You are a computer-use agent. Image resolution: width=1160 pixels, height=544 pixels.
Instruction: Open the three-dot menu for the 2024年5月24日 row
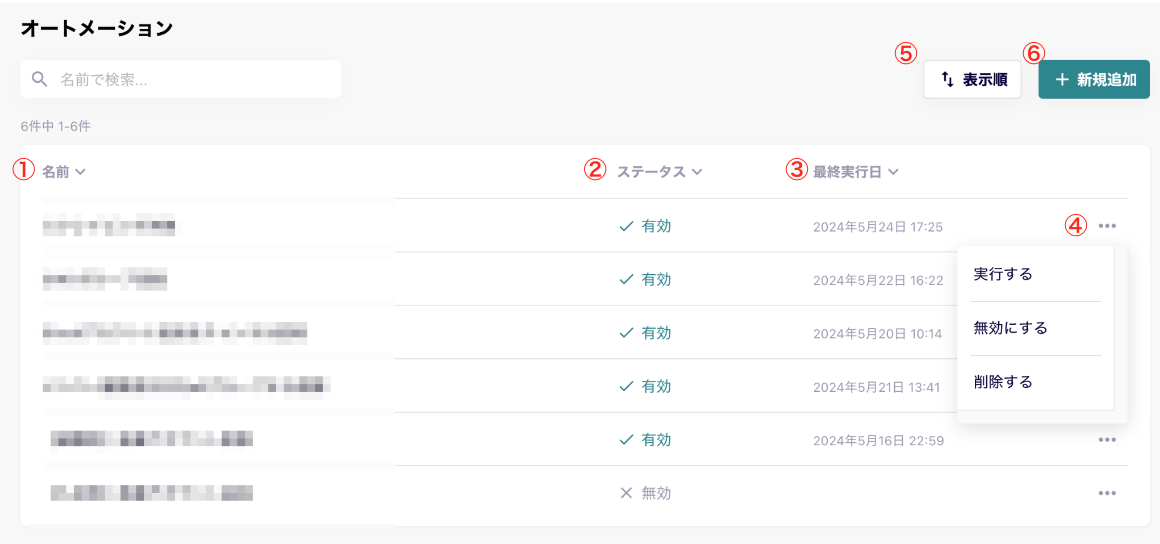[1106, 226]
